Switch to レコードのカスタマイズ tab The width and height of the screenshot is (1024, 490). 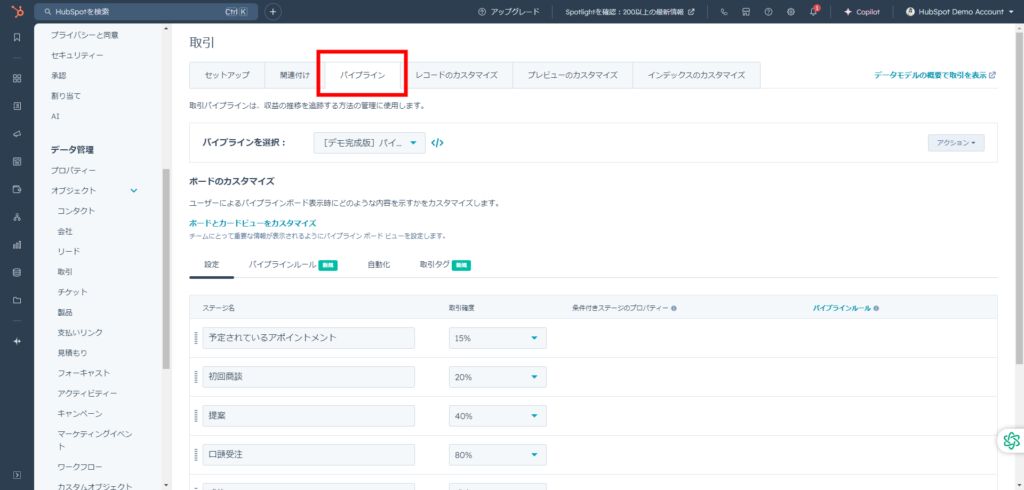point(456,75)
